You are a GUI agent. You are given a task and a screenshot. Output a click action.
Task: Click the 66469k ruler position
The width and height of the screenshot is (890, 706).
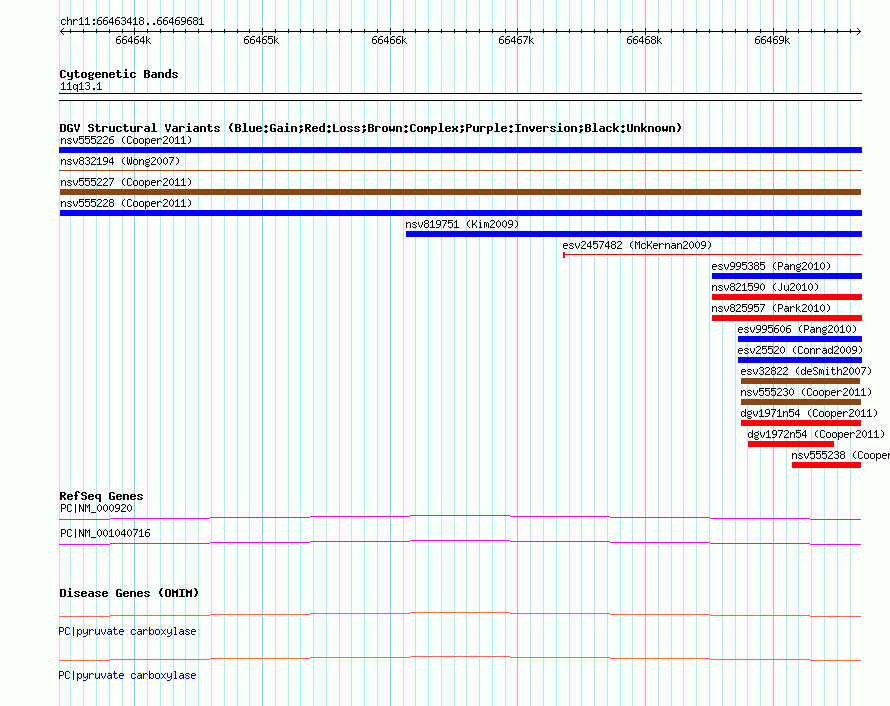click(x=772, y=40)
